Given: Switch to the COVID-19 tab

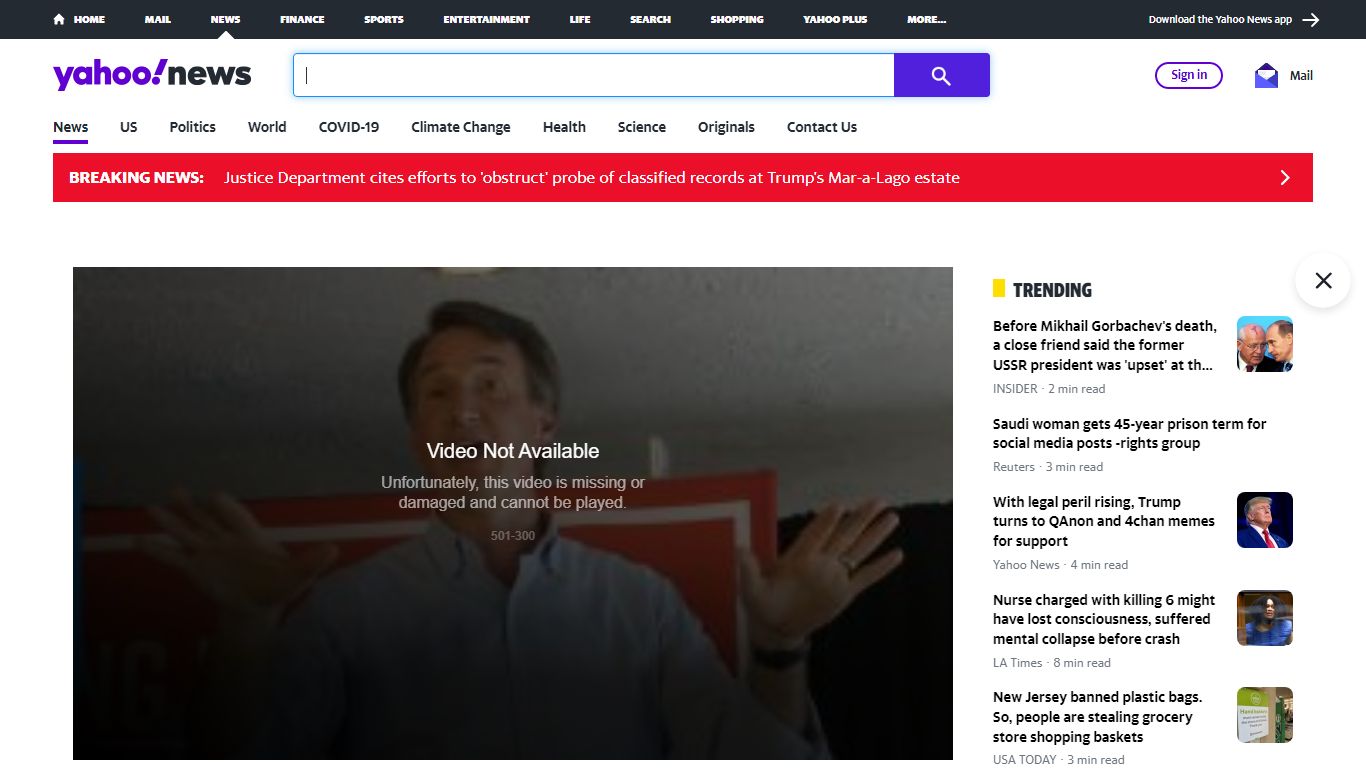Looking at the screenshot, I should 349,127.
